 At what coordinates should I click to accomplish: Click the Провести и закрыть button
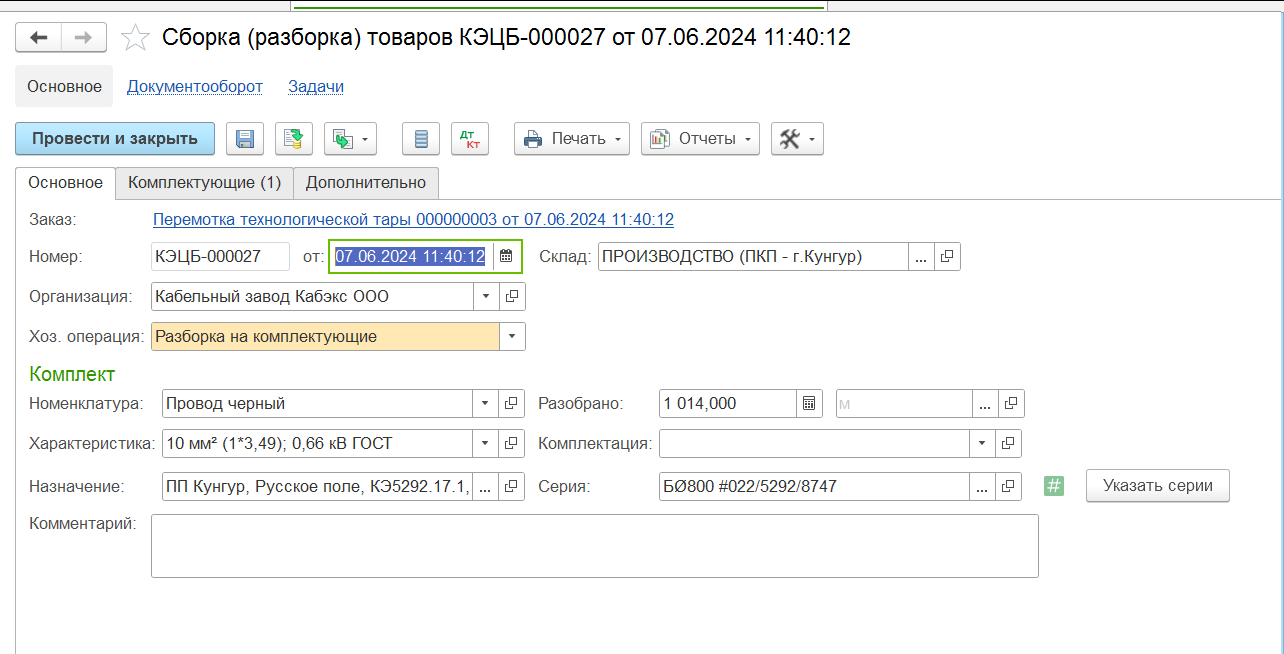click(115, 139)
